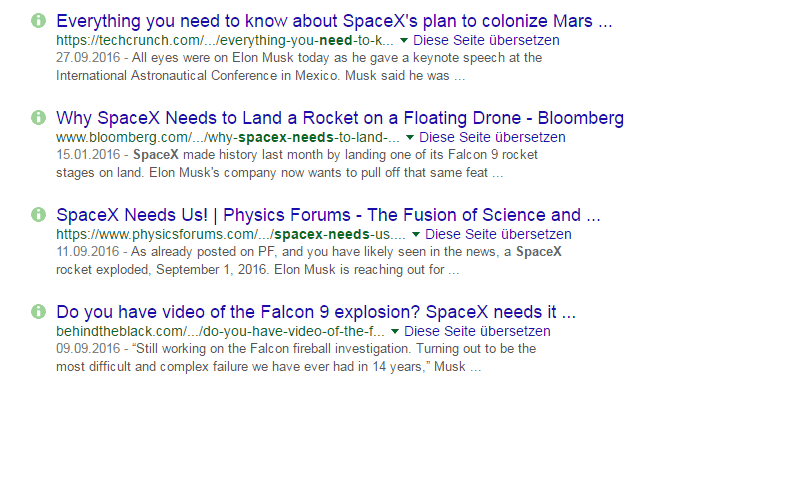
Task: Expand dropdown arrow next to behindtheblack.com URL
Action: point(395,331)
